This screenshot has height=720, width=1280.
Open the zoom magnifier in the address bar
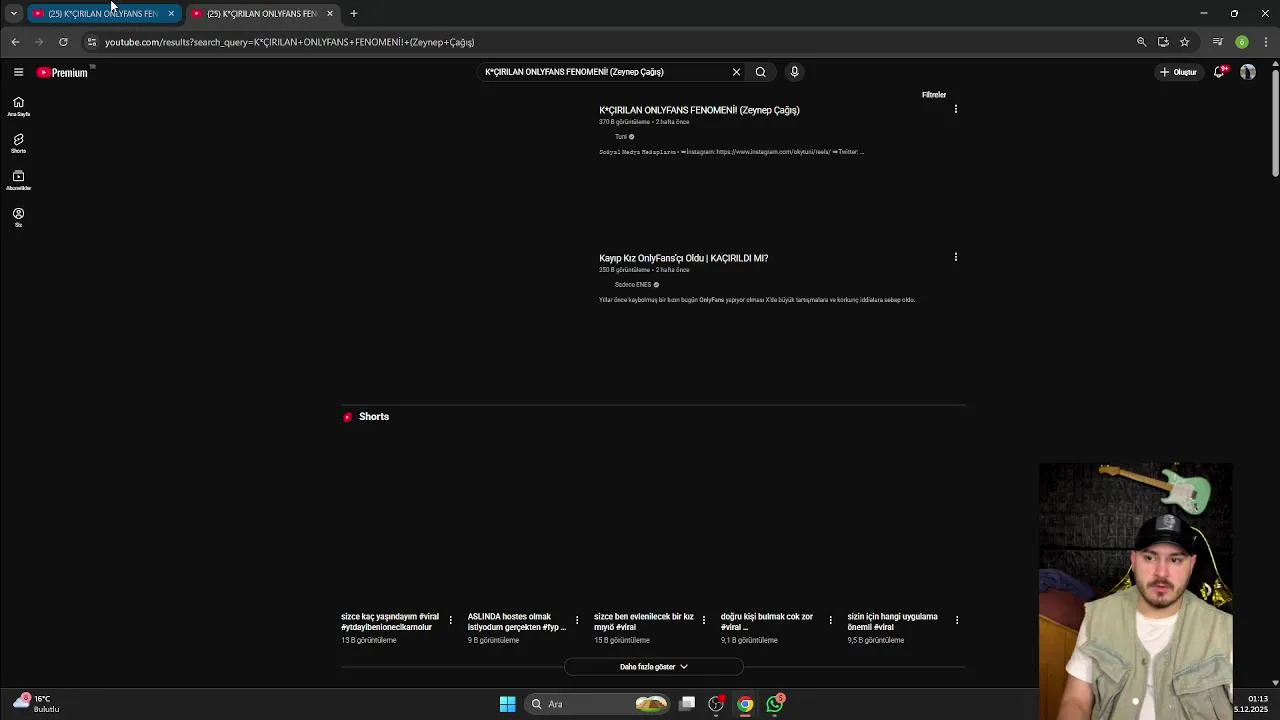[x=1141, y=42]
